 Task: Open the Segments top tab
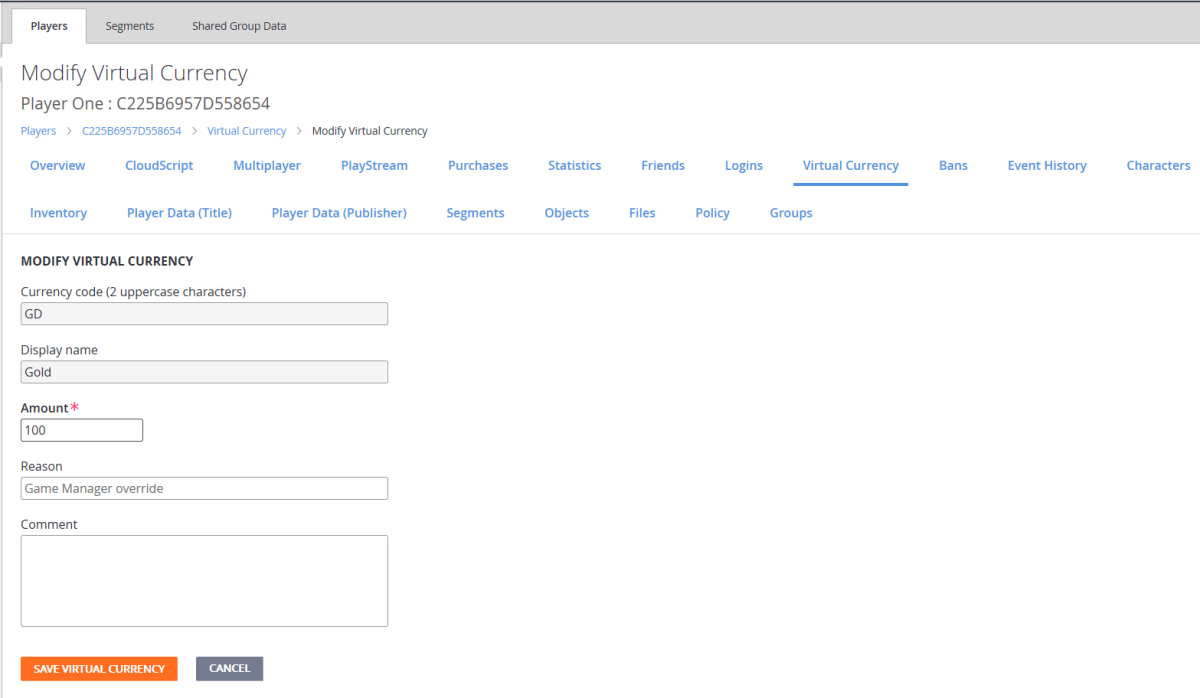tap(130, 26)
